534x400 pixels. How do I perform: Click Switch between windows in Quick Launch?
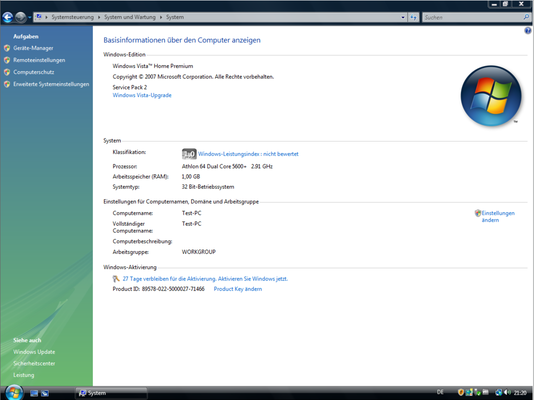(x=45, y=393)
